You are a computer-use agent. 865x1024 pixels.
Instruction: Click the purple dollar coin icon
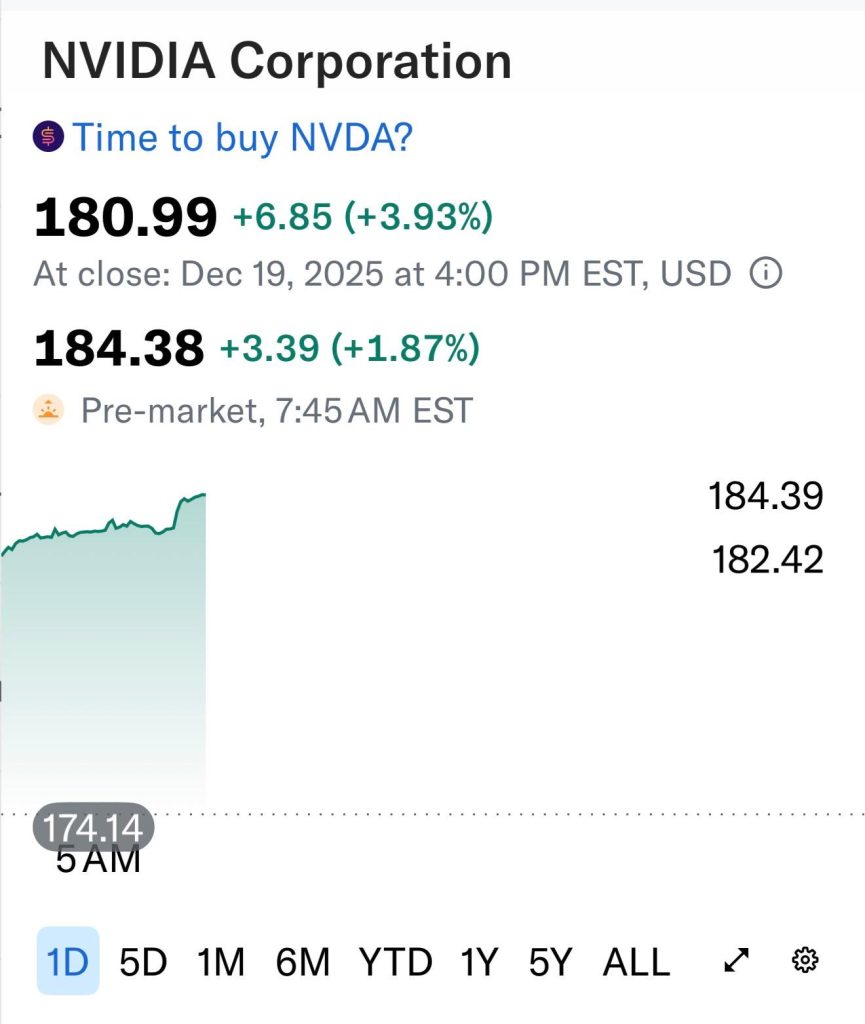point(48,137)
